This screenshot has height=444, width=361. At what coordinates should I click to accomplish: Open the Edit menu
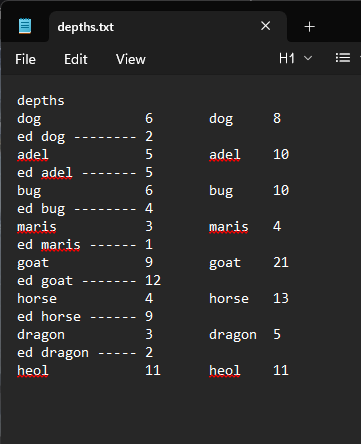(x=76, y=59)
